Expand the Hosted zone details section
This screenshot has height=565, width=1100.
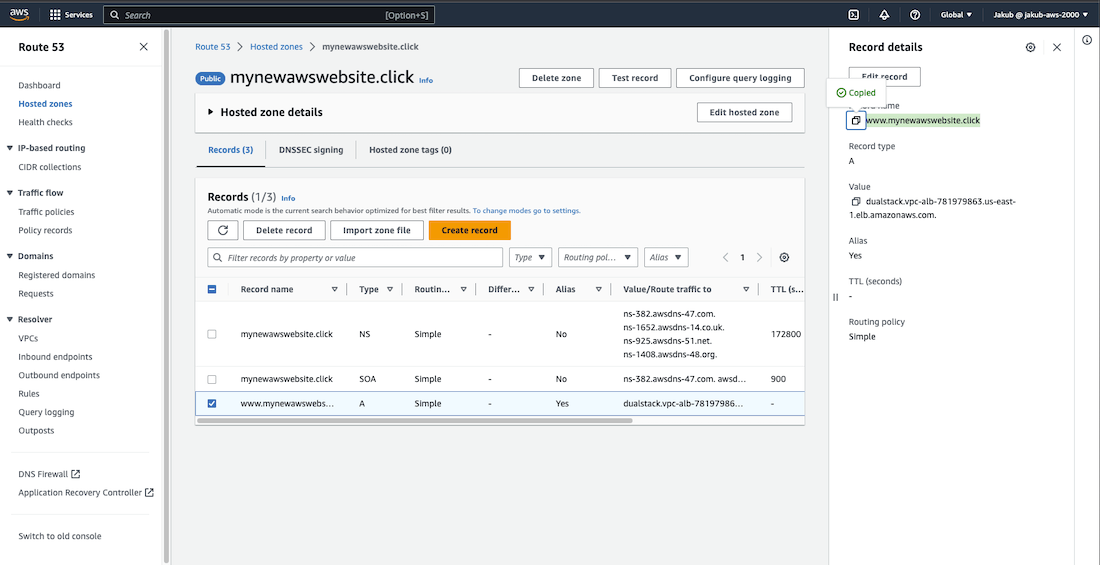(211, 112)
